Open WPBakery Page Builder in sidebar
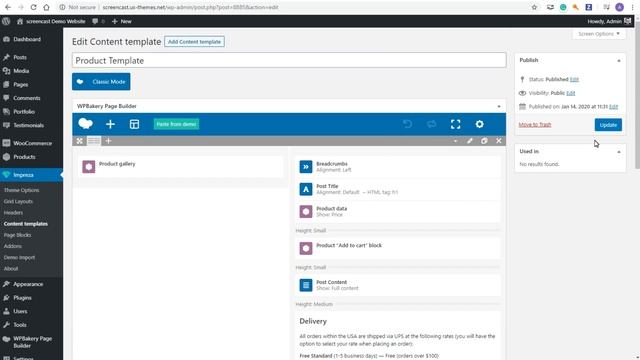The image size is (640, 360). tap(31, 342)
